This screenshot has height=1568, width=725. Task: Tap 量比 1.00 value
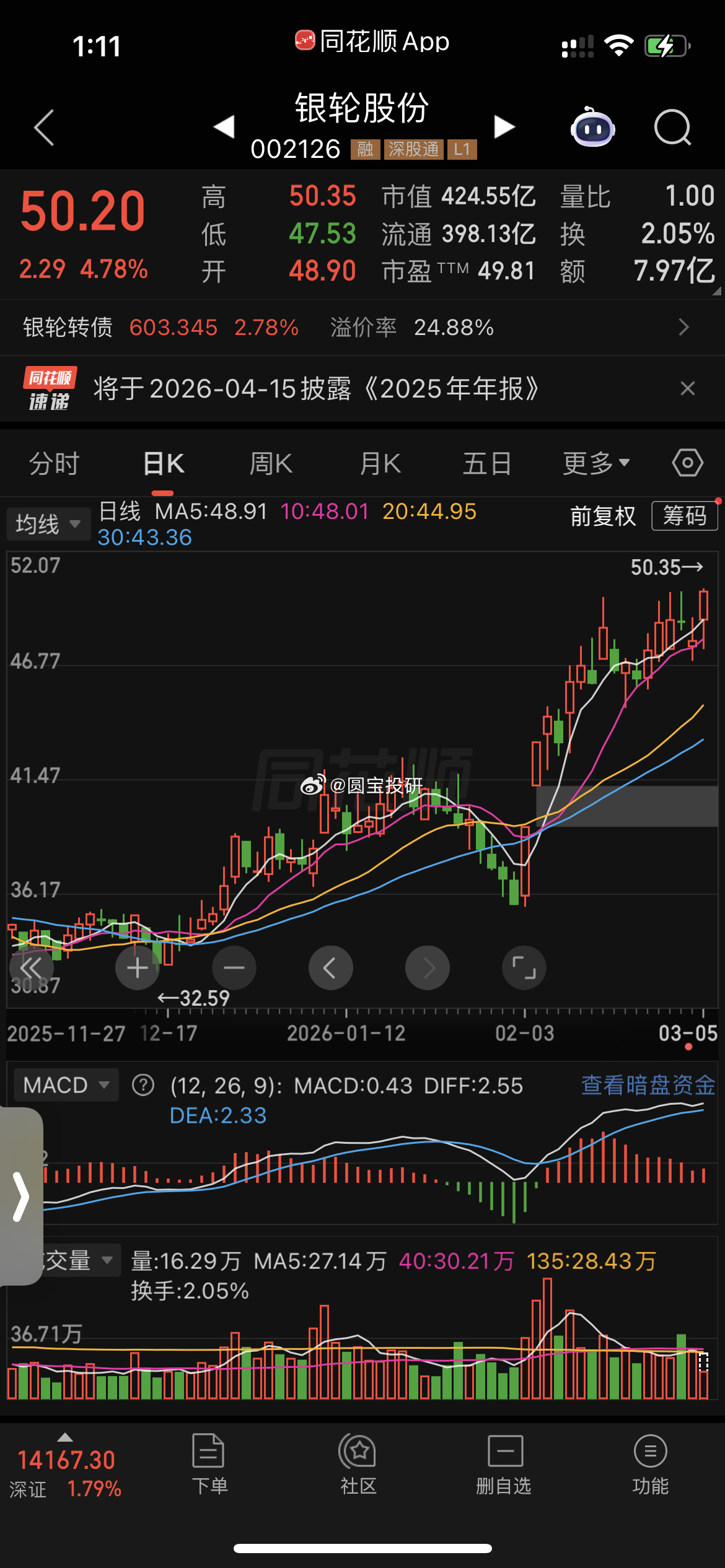[638, 196]
